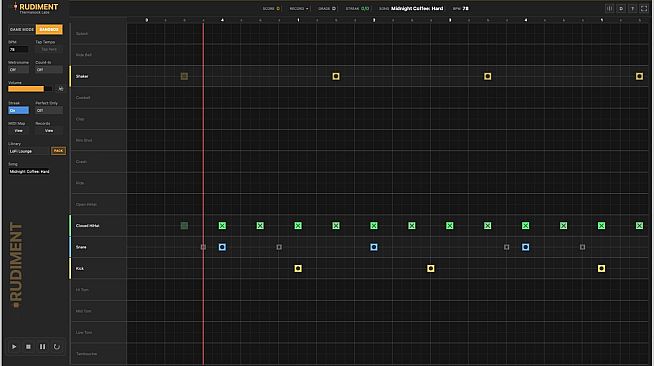This screenshot has height=366, width=654.
Task: Click the Grade indicator in top bar
Action: pos(327,8)
